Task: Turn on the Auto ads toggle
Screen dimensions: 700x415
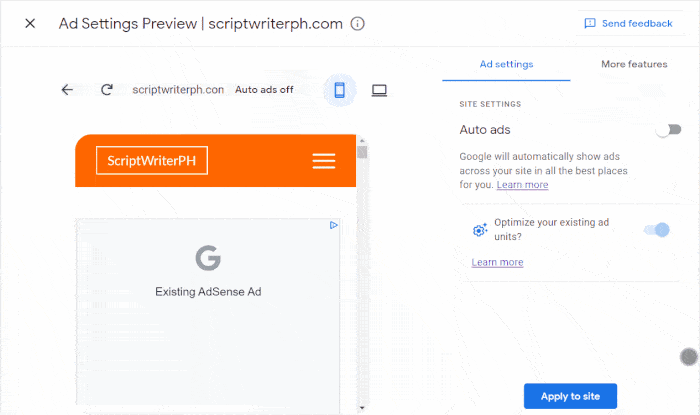Action: point(668,130)
